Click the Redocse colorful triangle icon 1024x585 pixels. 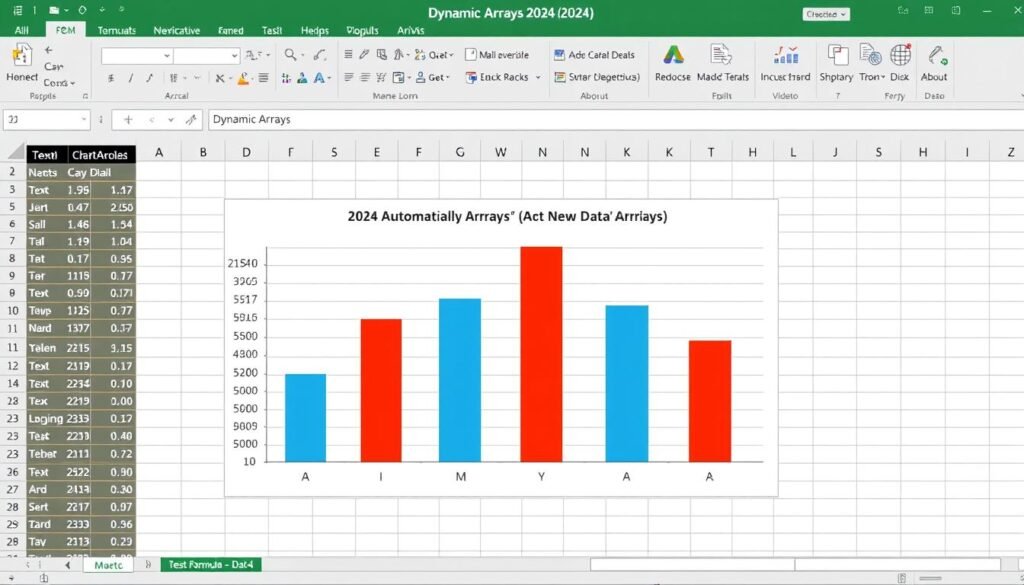click(x=673, y=55)
